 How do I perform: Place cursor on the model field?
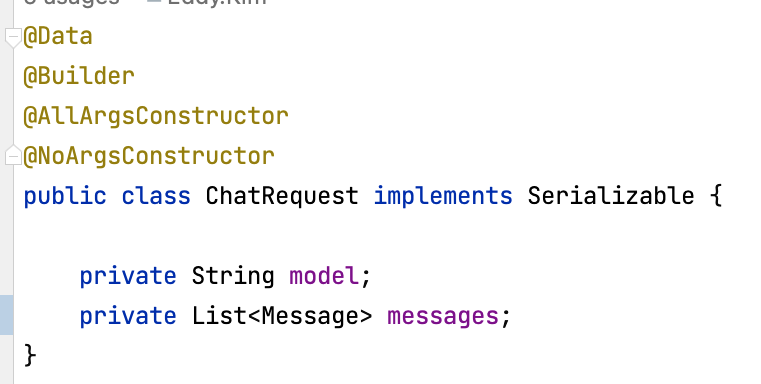[x=324, y=276]
